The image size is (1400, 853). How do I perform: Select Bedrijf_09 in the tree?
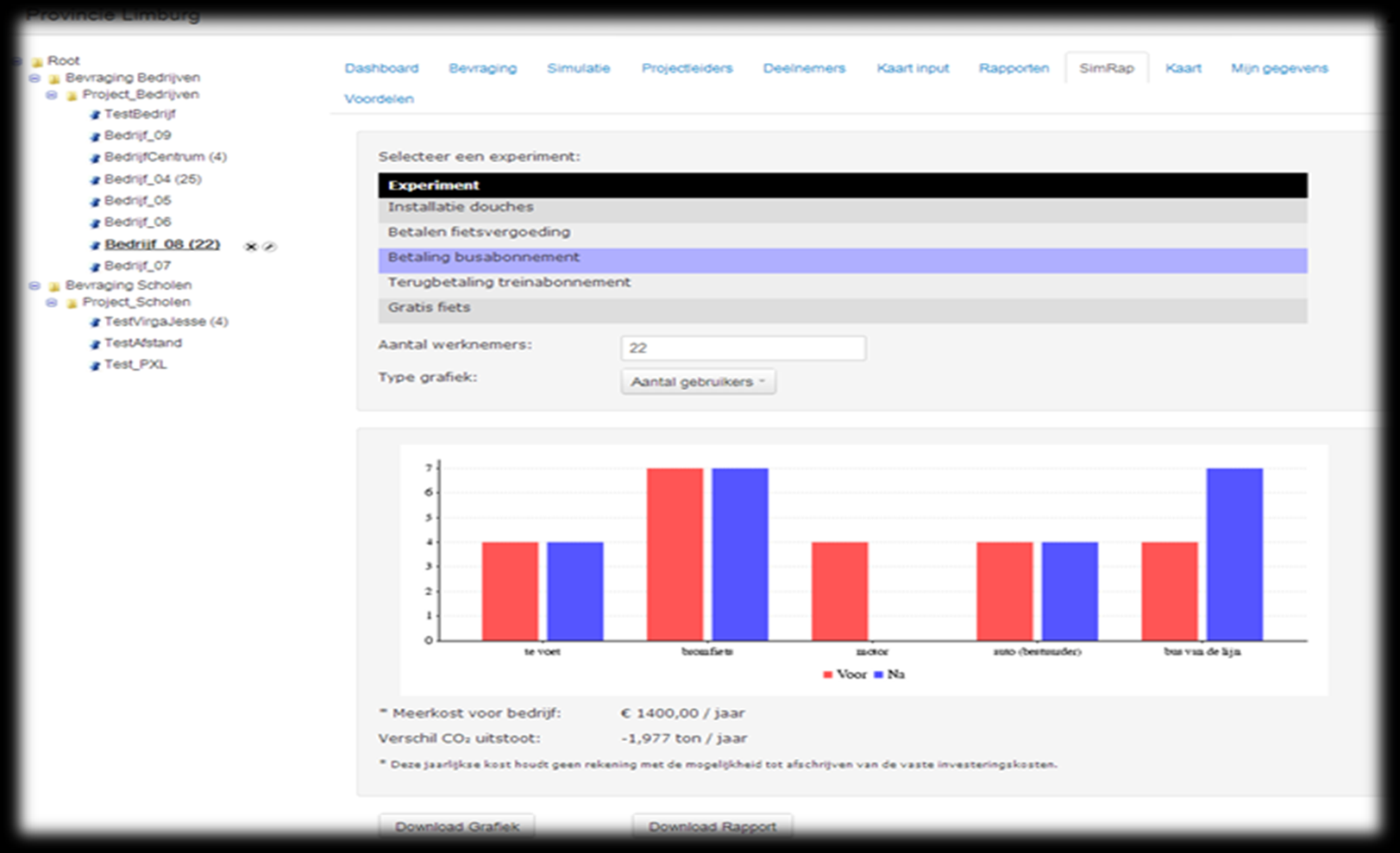(138, 135)
